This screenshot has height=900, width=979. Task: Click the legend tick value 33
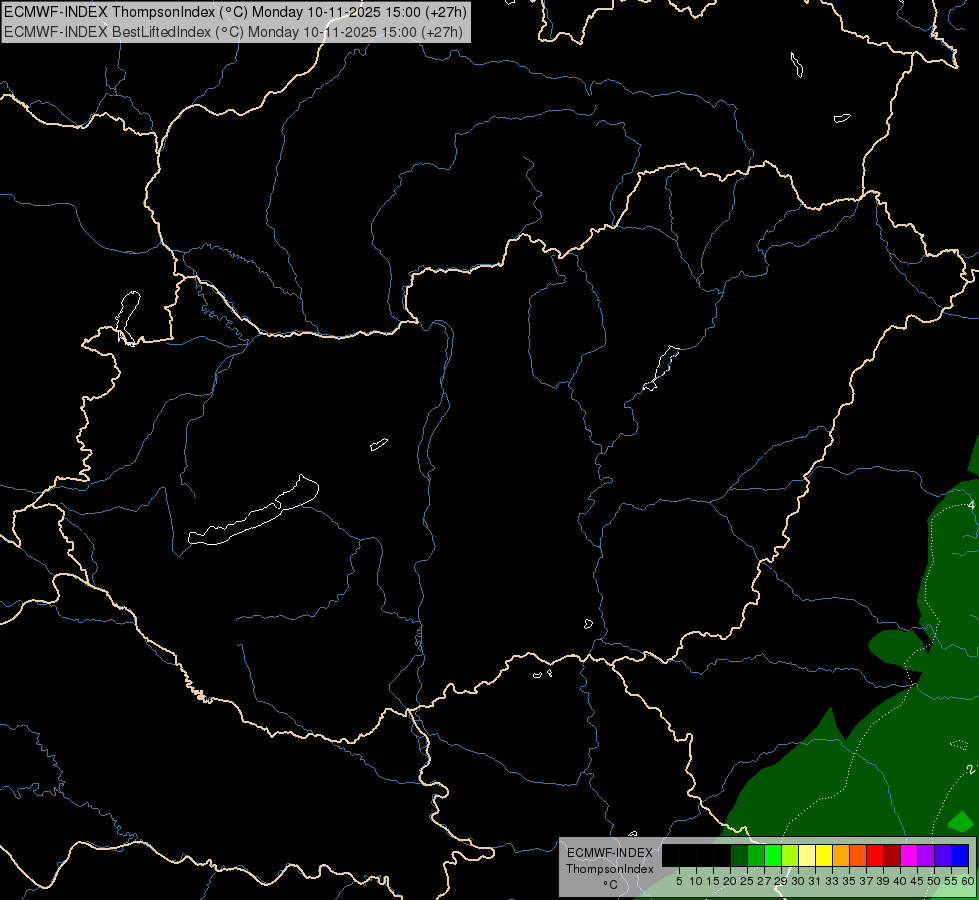(833, 881)
